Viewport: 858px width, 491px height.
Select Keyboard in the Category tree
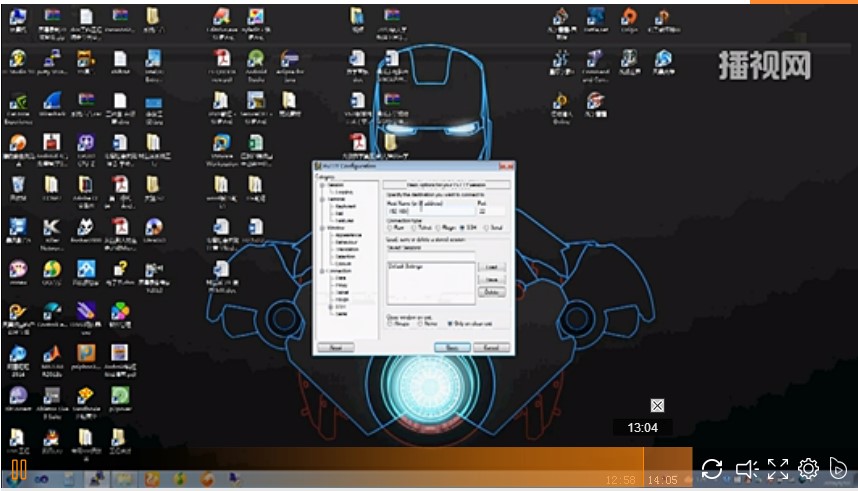345,206
